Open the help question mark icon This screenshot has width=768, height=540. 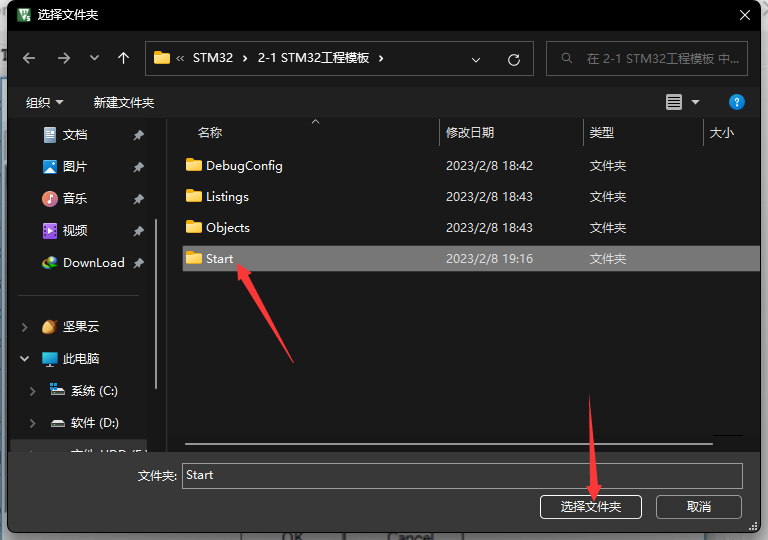[x=737, y=102]
